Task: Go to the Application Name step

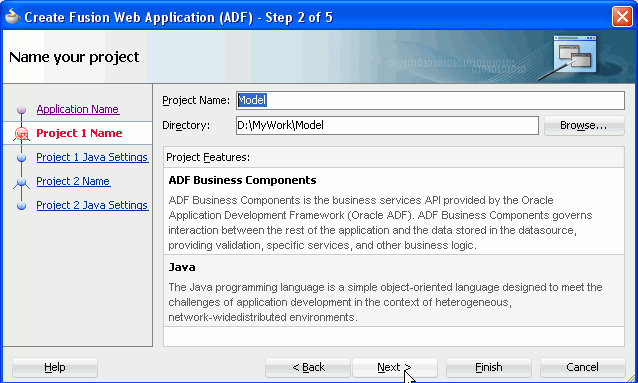Action: coord(78,109)
